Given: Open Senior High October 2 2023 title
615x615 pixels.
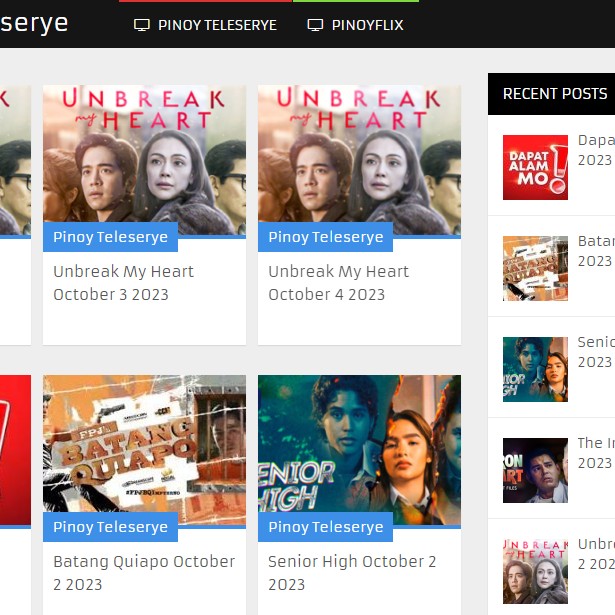Looking at the screenshot, I should pyautogui.click(x=352, y=573).
